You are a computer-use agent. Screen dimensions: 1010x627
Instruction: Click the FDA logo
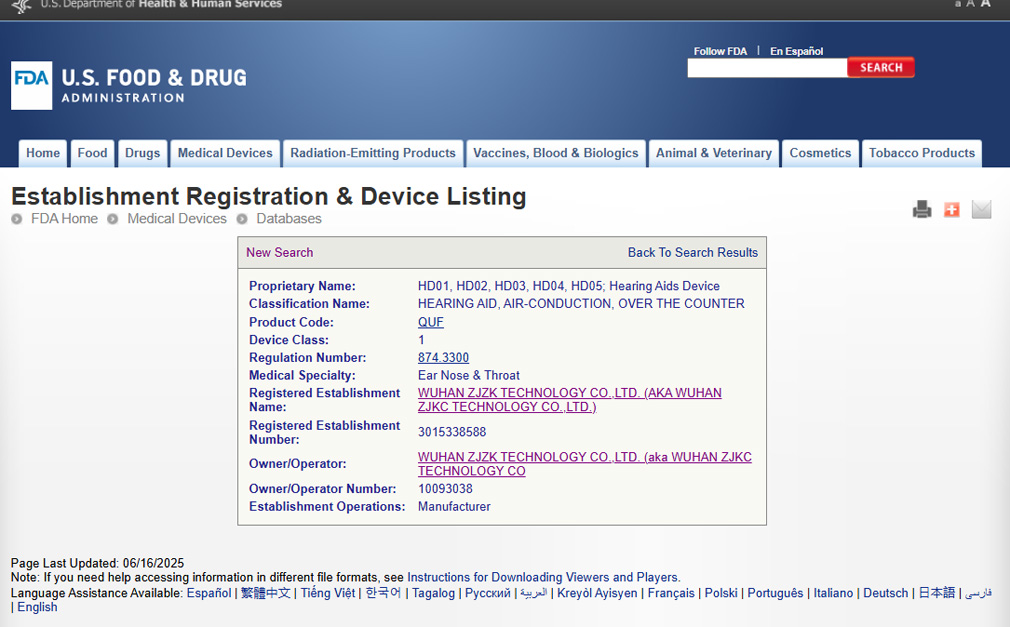click(x=31, y=86)
